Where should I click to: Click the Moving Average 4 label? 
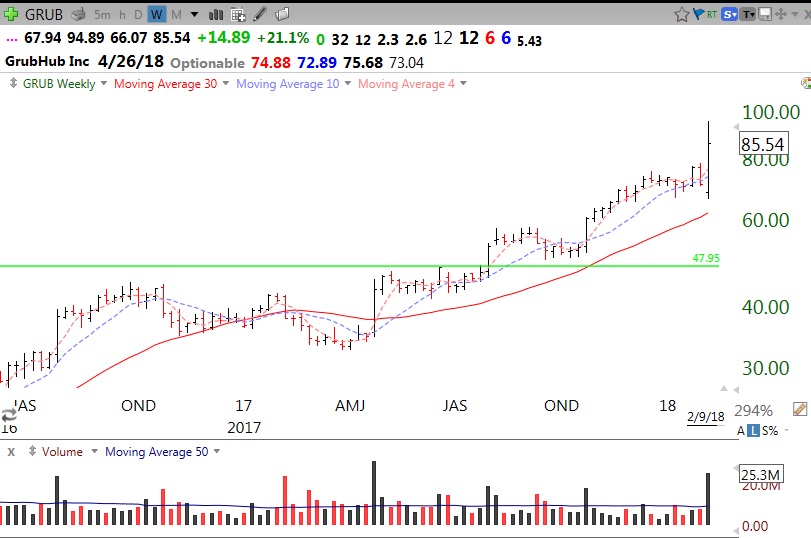pyautogui.click(x=406, y=84)
